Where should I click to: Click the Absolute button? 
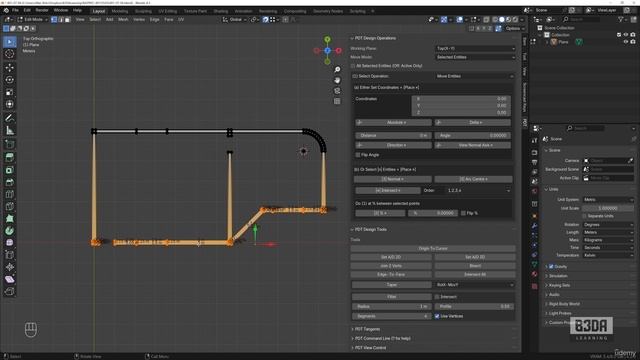tap(393, 122)
